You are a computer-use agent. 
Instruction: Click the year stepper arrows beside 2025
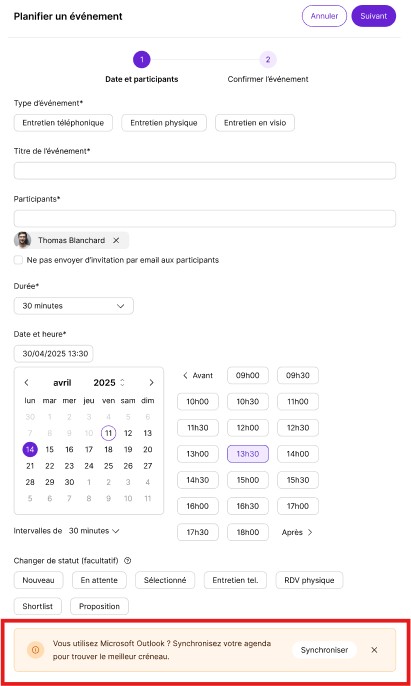pos(122,382)
